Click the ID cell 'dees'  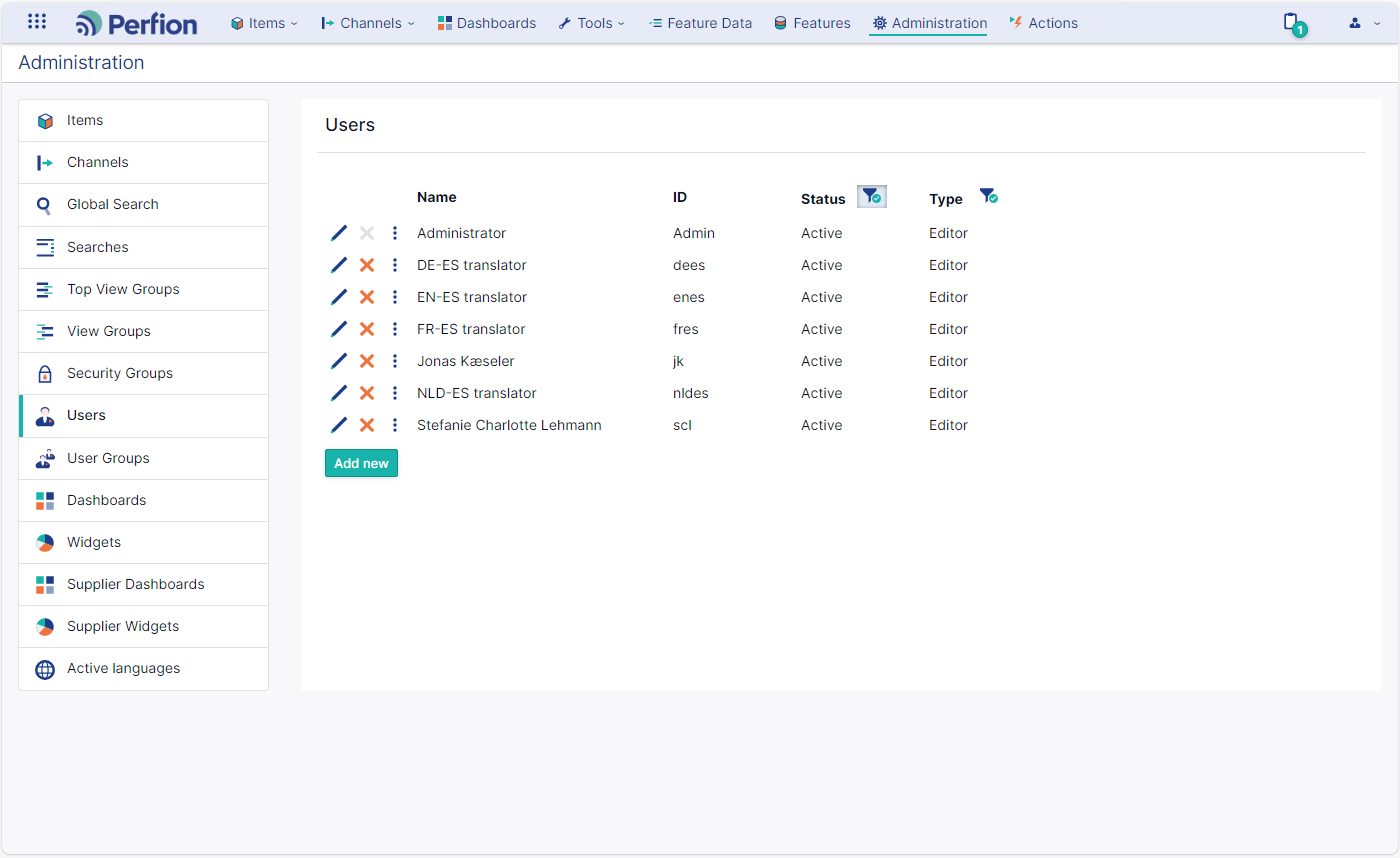pos(689,265)
